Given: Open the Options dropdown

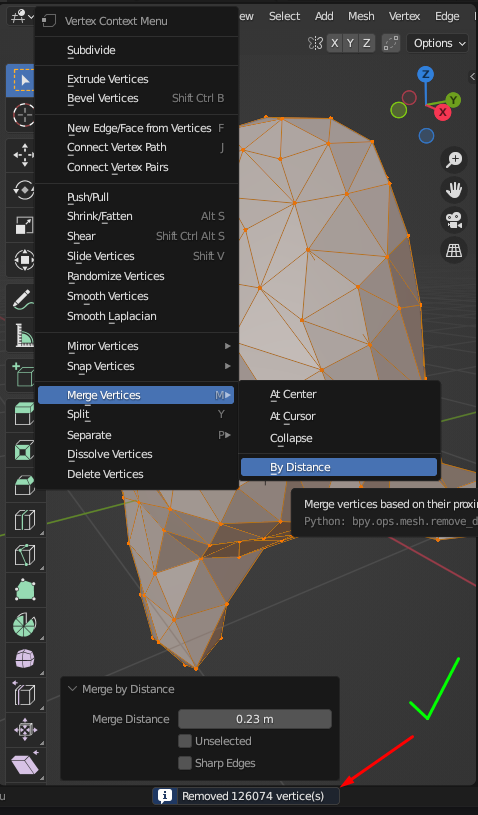Looking at the screenshot, I should click(x=440, y=43).
